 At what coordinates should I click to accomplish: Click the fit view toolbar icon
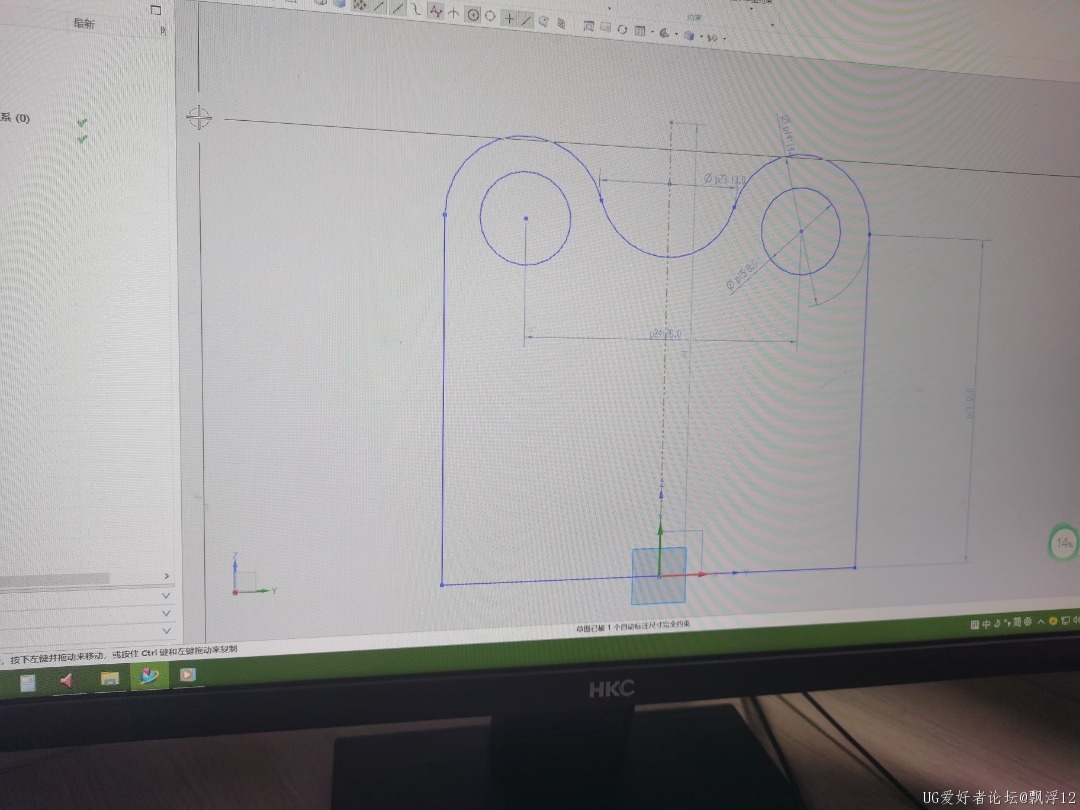605,28
